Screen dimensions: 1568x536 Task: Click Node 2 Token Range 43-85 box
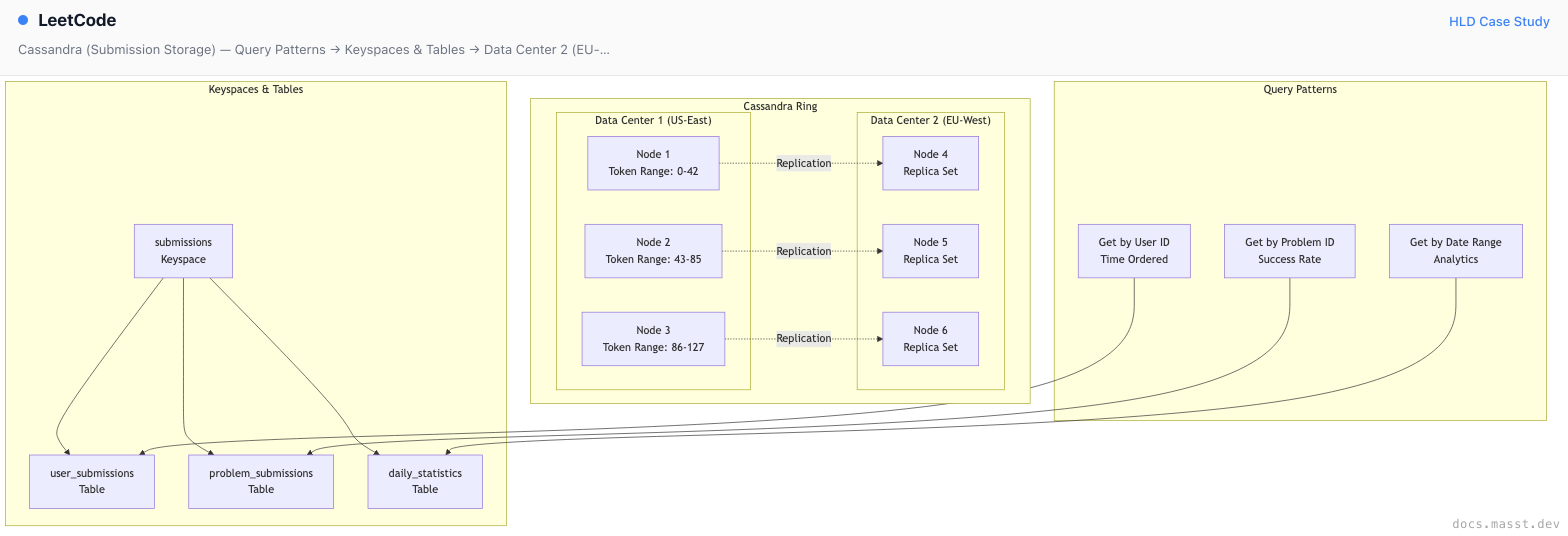653,251
